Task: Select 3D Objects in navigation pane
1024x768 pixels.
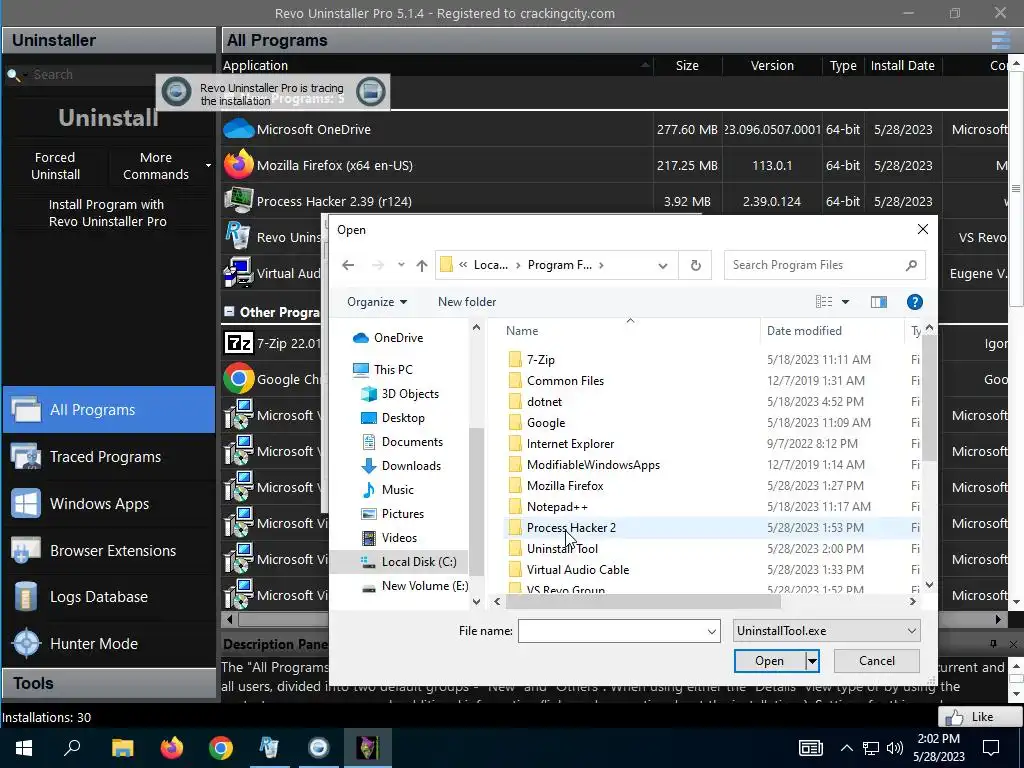Action: 409,394
